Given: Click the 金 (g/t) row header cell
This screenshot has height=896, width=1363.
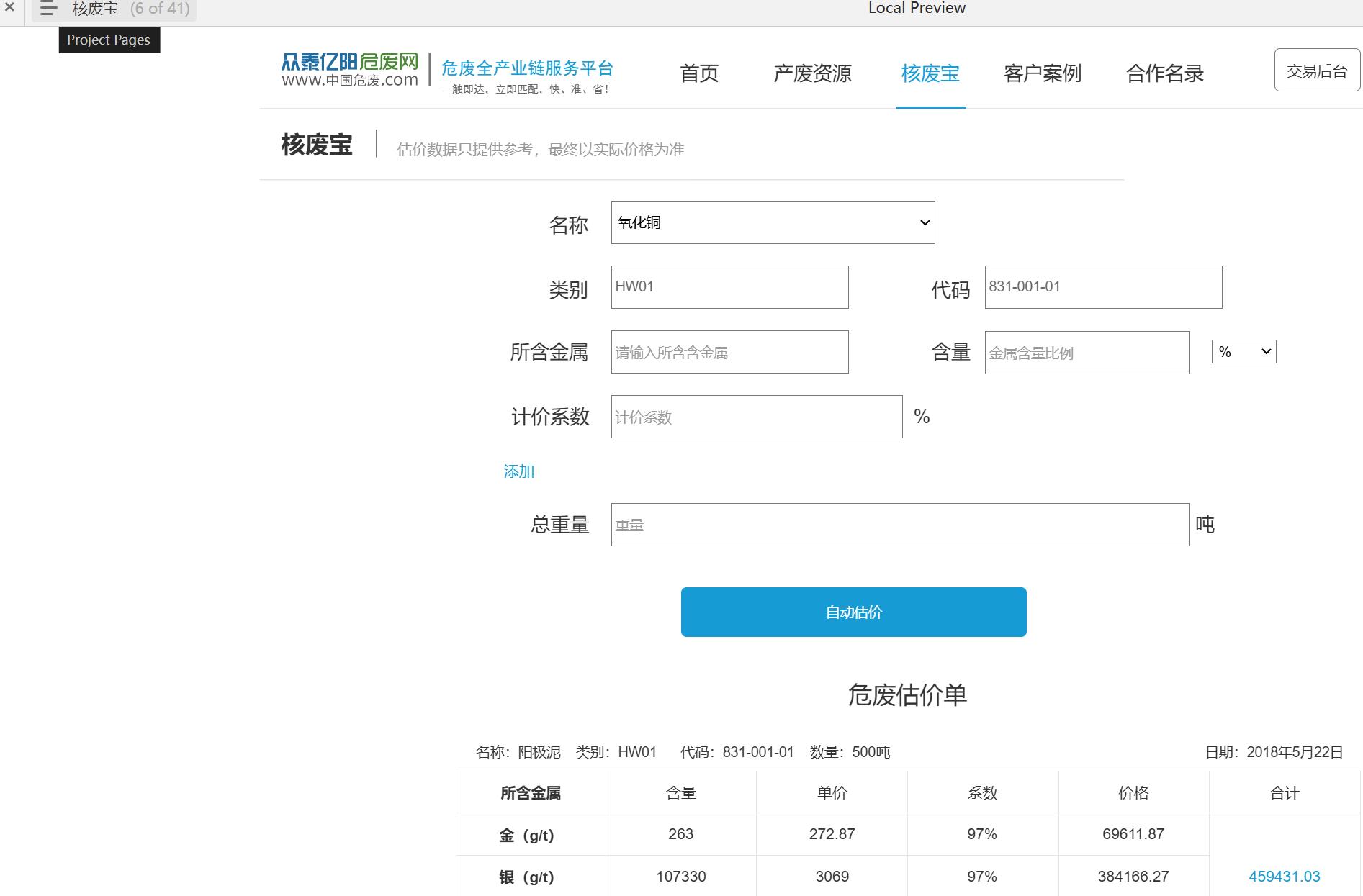Looking at the screenshot, I should point(531,835).
